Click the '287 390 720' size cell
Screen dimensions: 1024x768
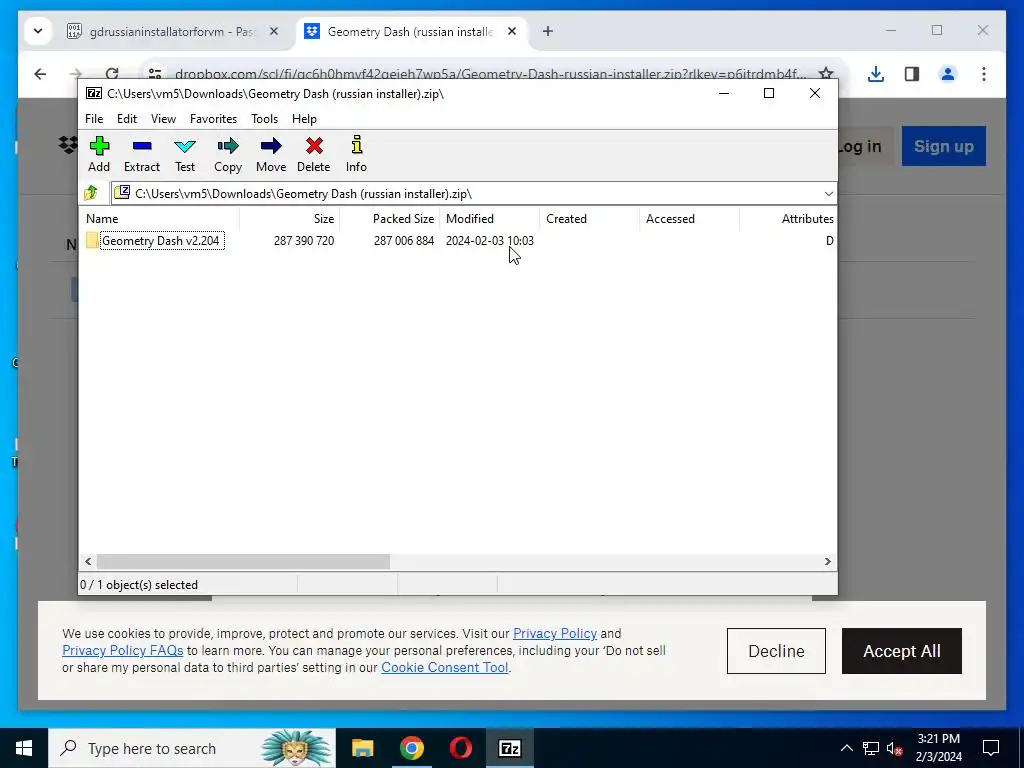304,241
